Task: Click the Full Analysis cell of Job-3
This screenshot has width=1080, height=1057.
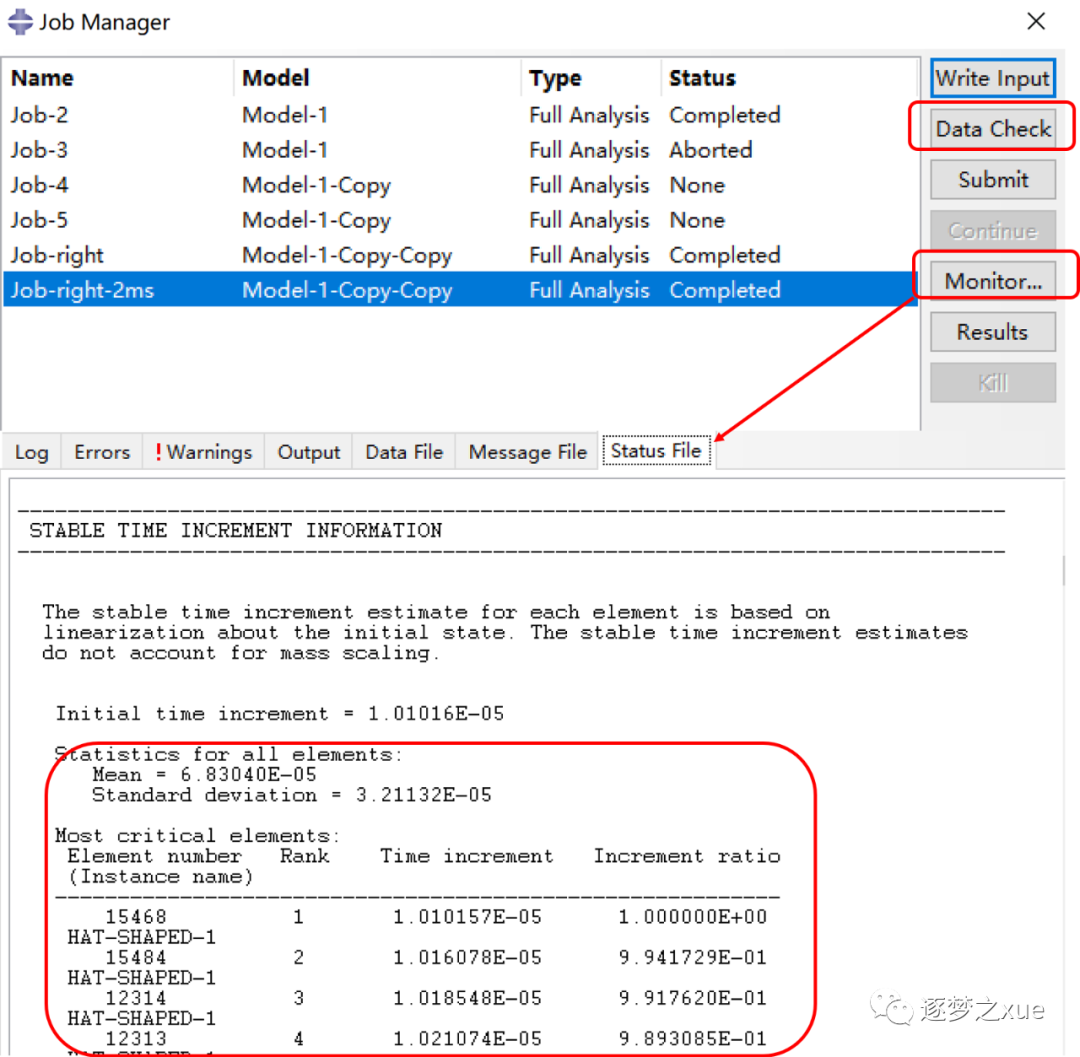Action: [x=589, y=150]
